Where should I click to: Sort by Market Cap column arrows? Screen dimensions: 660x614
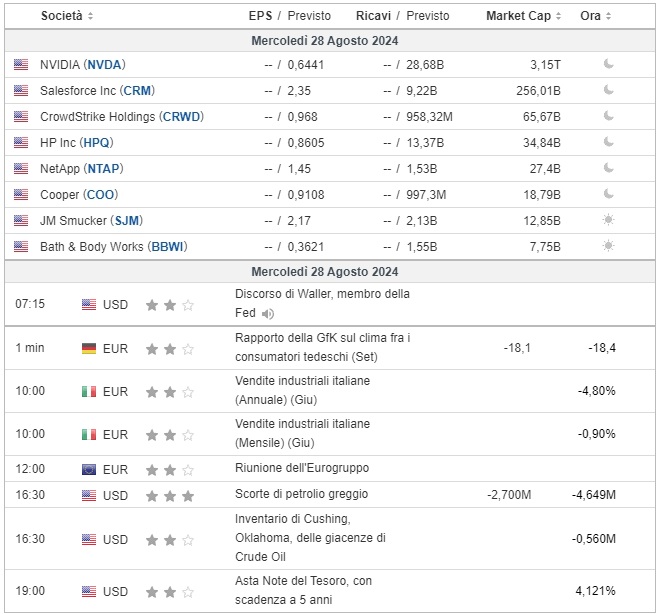[558, 16]
